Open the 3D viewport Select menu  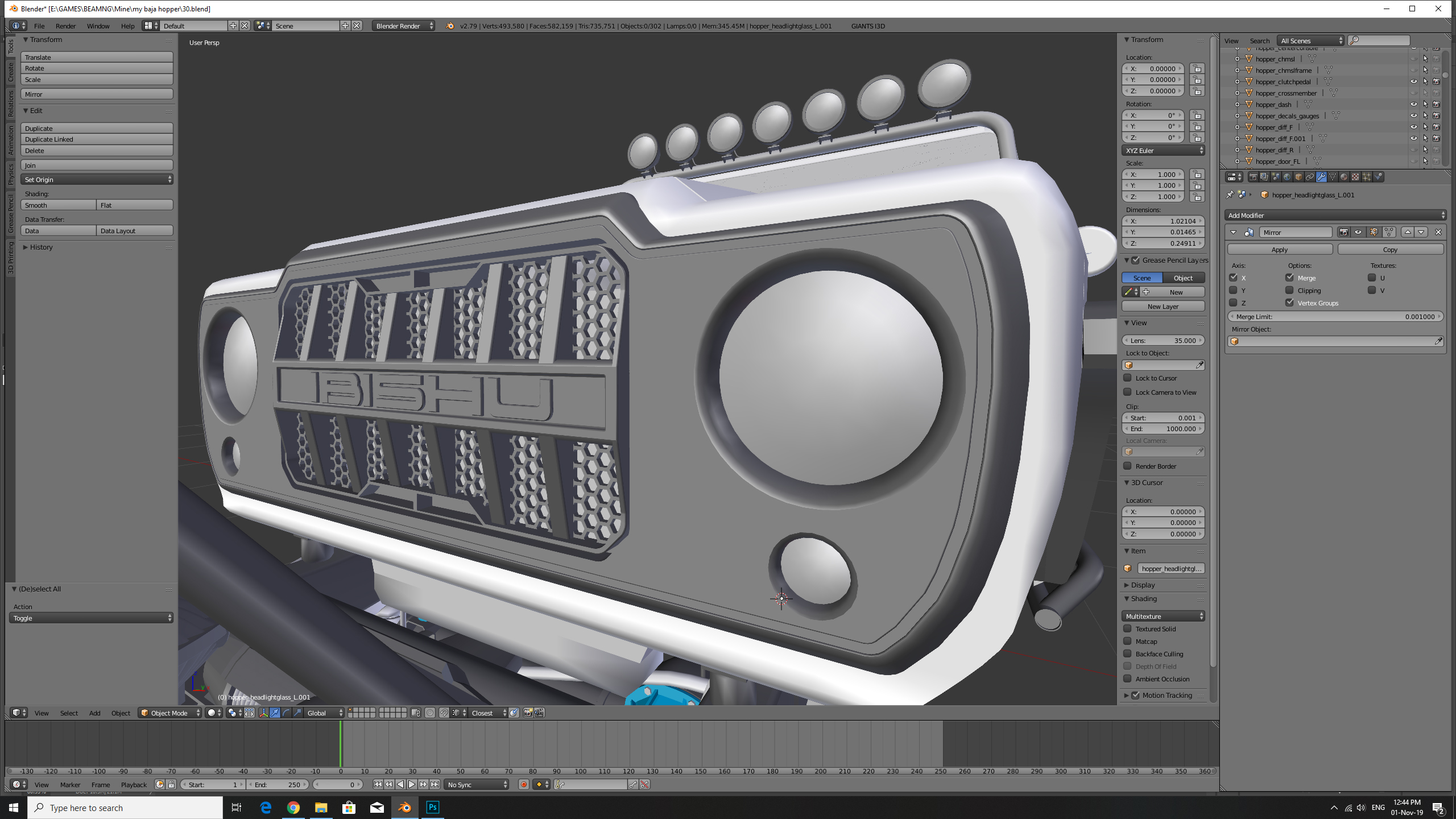pyautogui.click(x=69, y=713)
